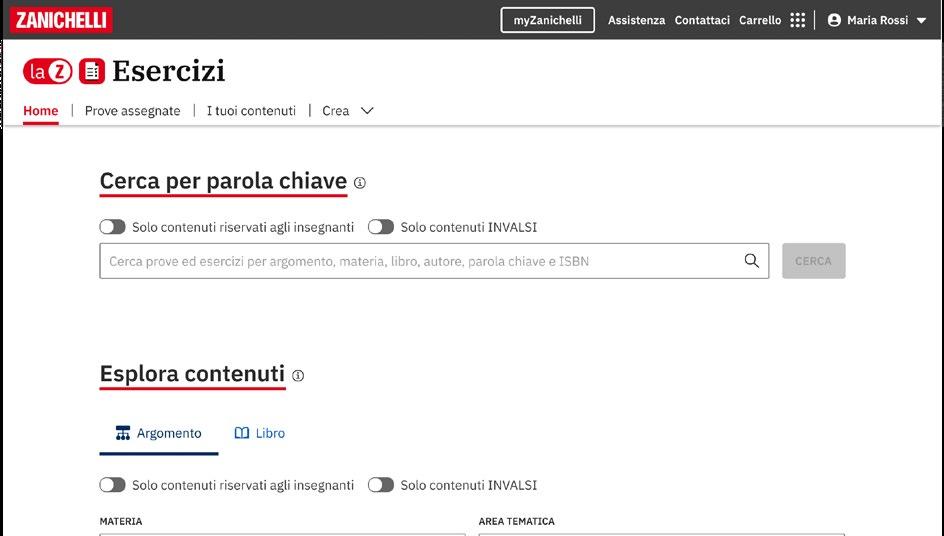
Task: Toggle top Solo contenuti riservati agli insegnanti
Action: tap(112, 227)
